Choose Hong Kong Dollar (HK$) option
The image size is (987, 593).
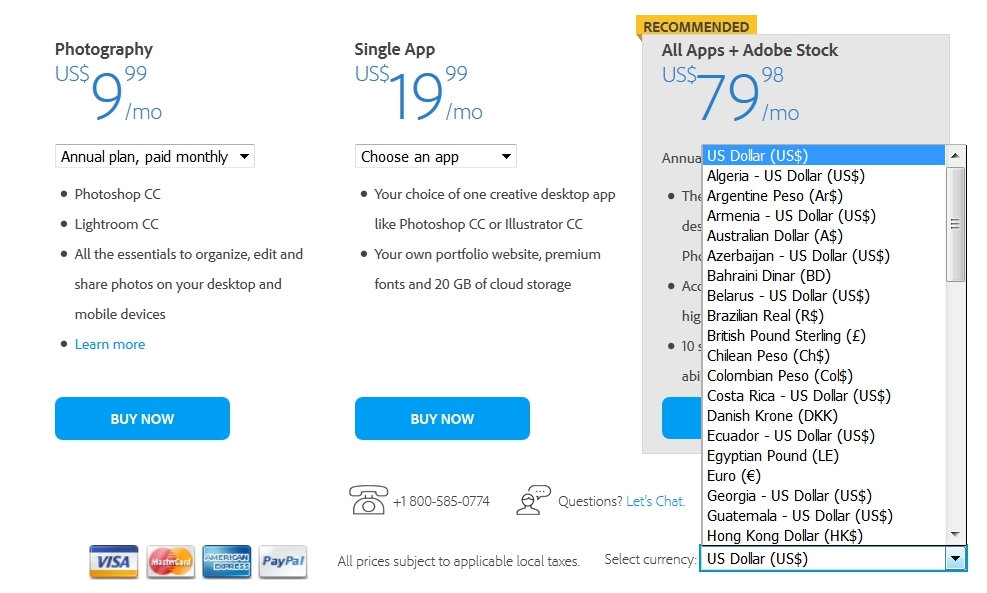click(785, 536)
